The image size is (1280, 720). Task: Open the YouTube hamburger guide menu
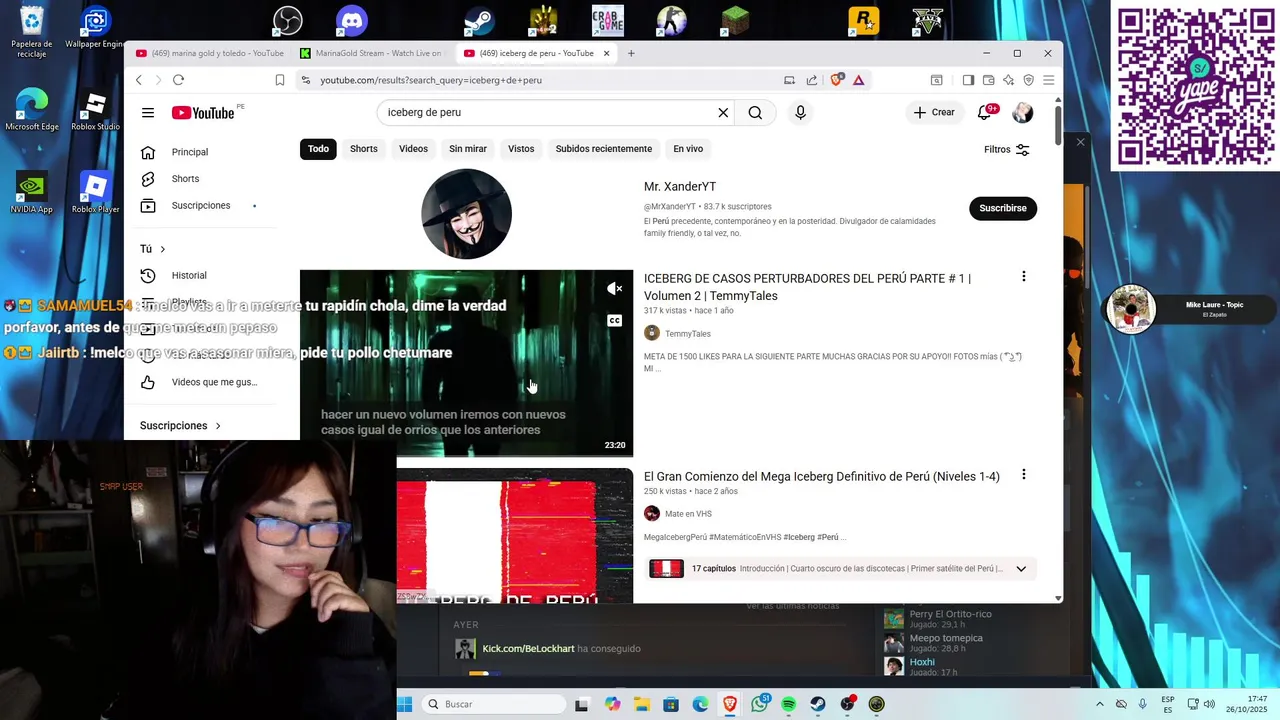click(148, 113)
